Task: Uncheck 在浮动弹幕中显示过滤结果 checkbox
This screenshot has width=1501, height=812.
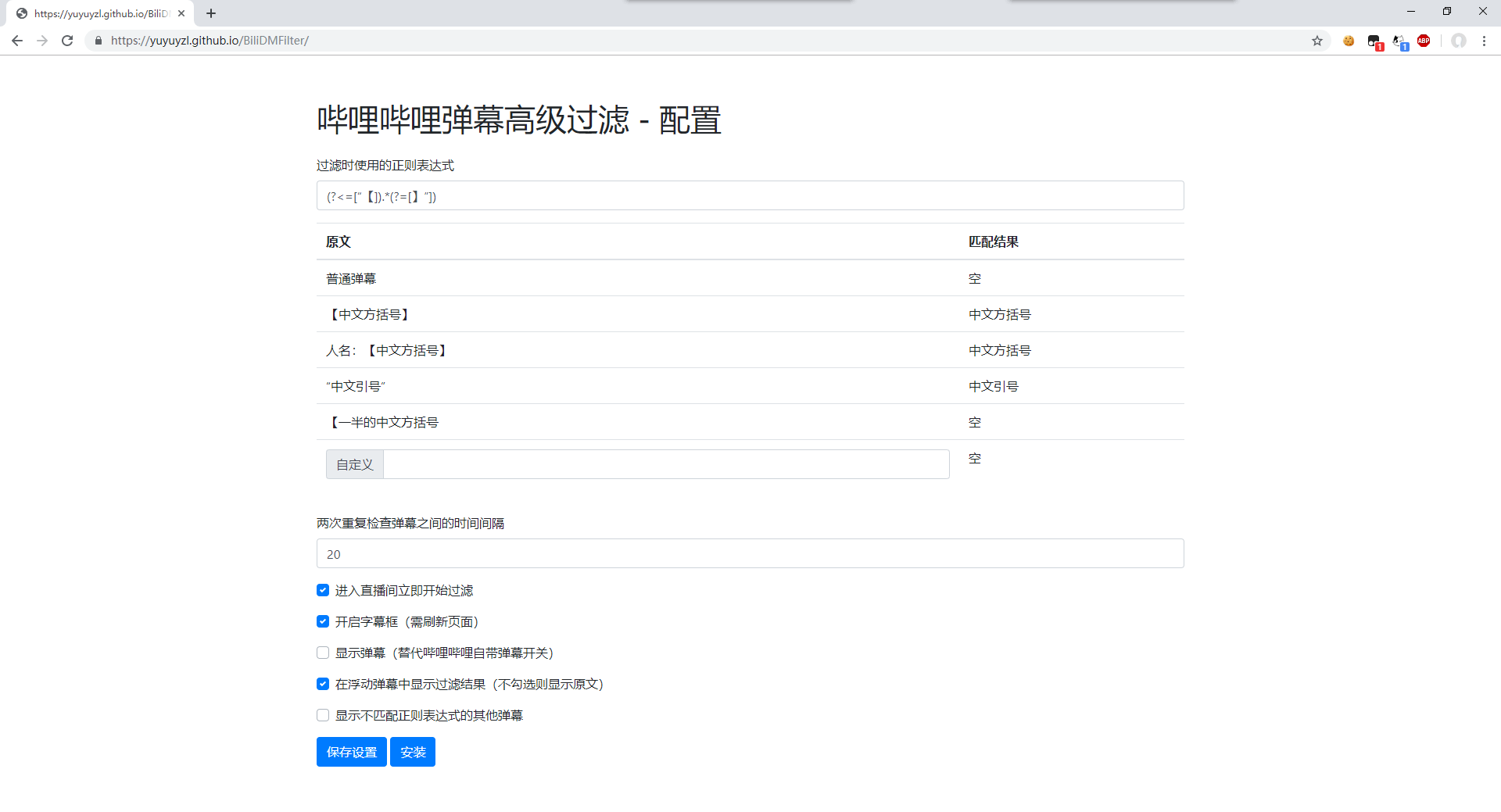Action: point(323,684)
